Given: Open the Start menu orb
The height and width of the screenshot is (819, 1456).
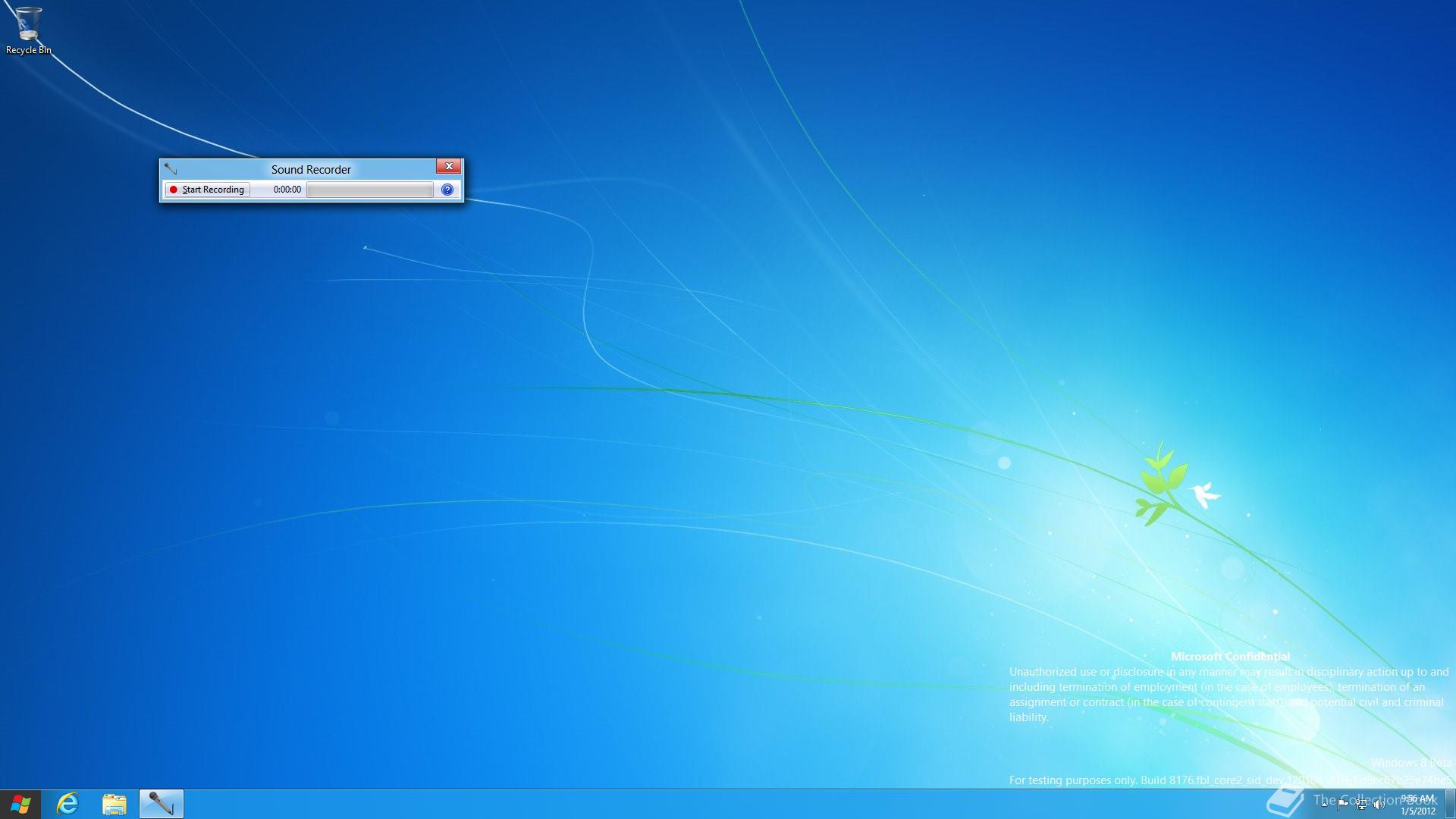Looking at the screenshot, I should (x=20, y=804).
